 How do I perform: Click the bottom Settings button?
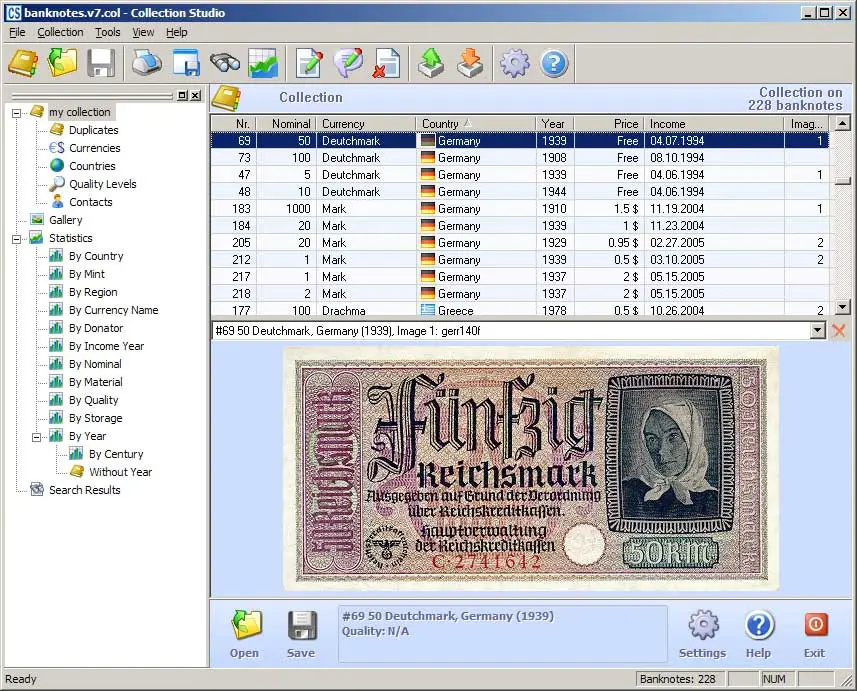[x=702, y=634]
